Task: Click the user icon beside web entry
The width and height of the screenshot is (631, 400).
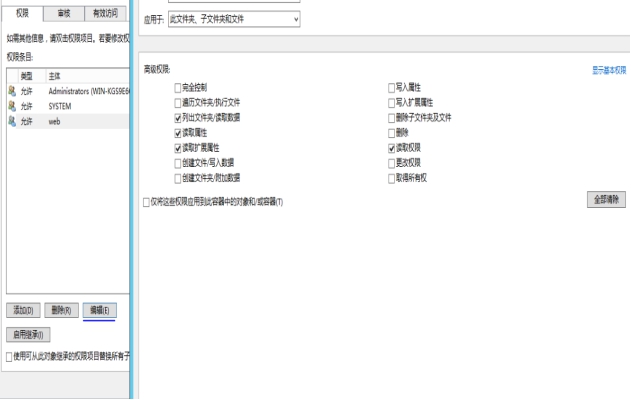Action: 12,121
